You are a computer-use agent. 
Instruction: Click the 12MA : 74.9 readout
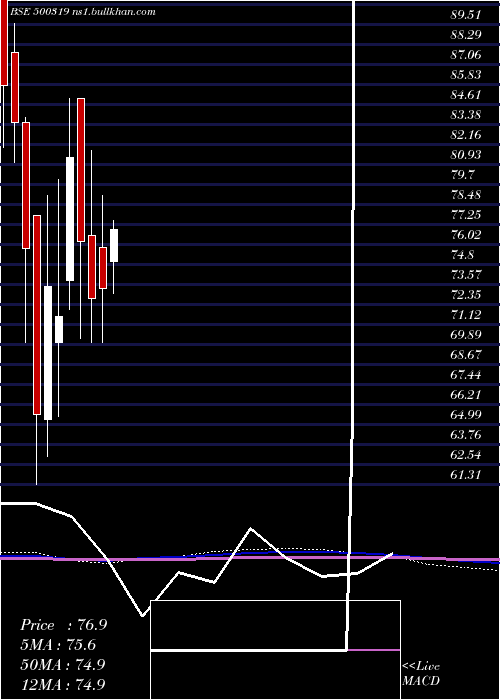tap(63, 684)
